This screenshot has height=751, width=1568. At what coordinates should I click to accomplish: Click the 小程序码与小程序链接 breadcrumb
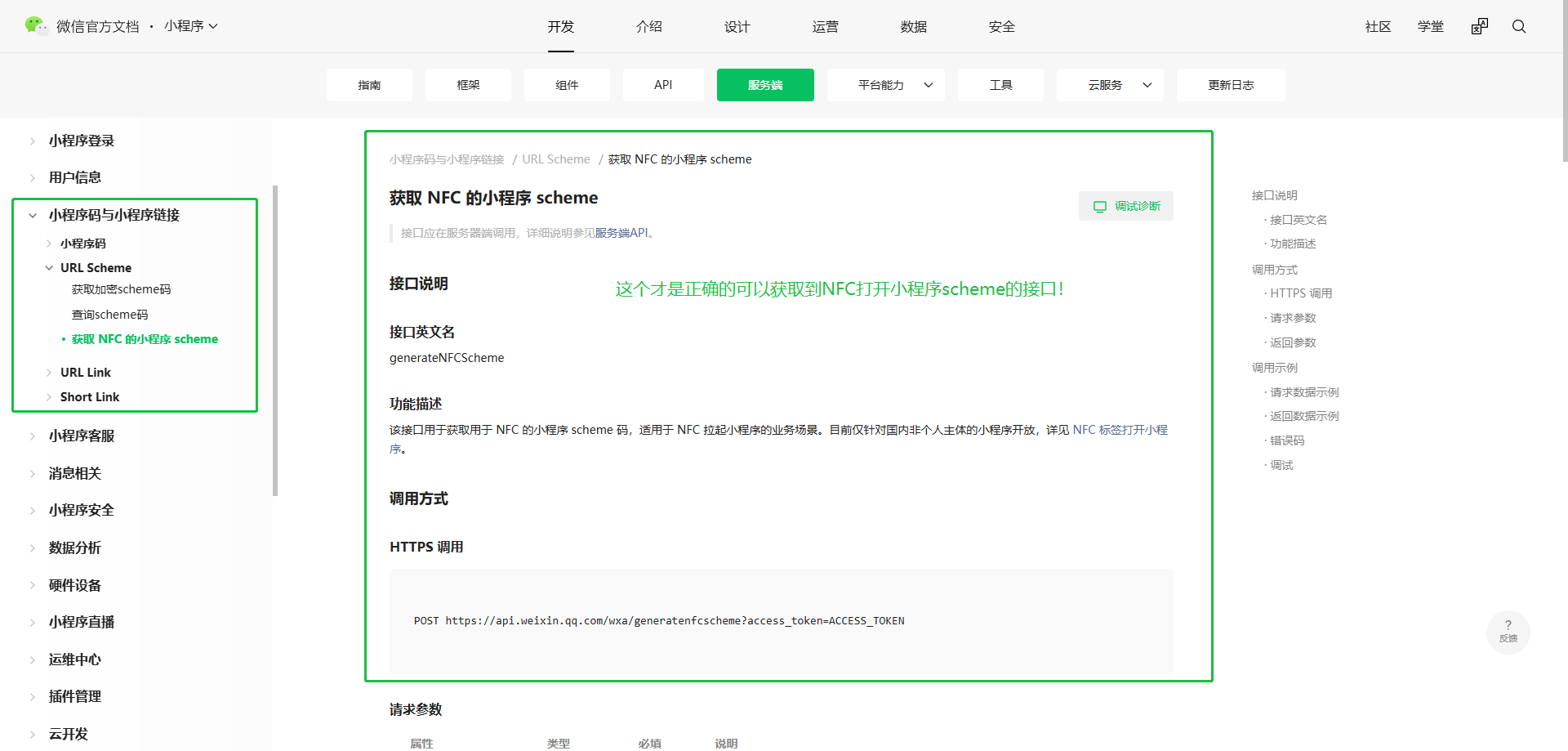(447, 159)
